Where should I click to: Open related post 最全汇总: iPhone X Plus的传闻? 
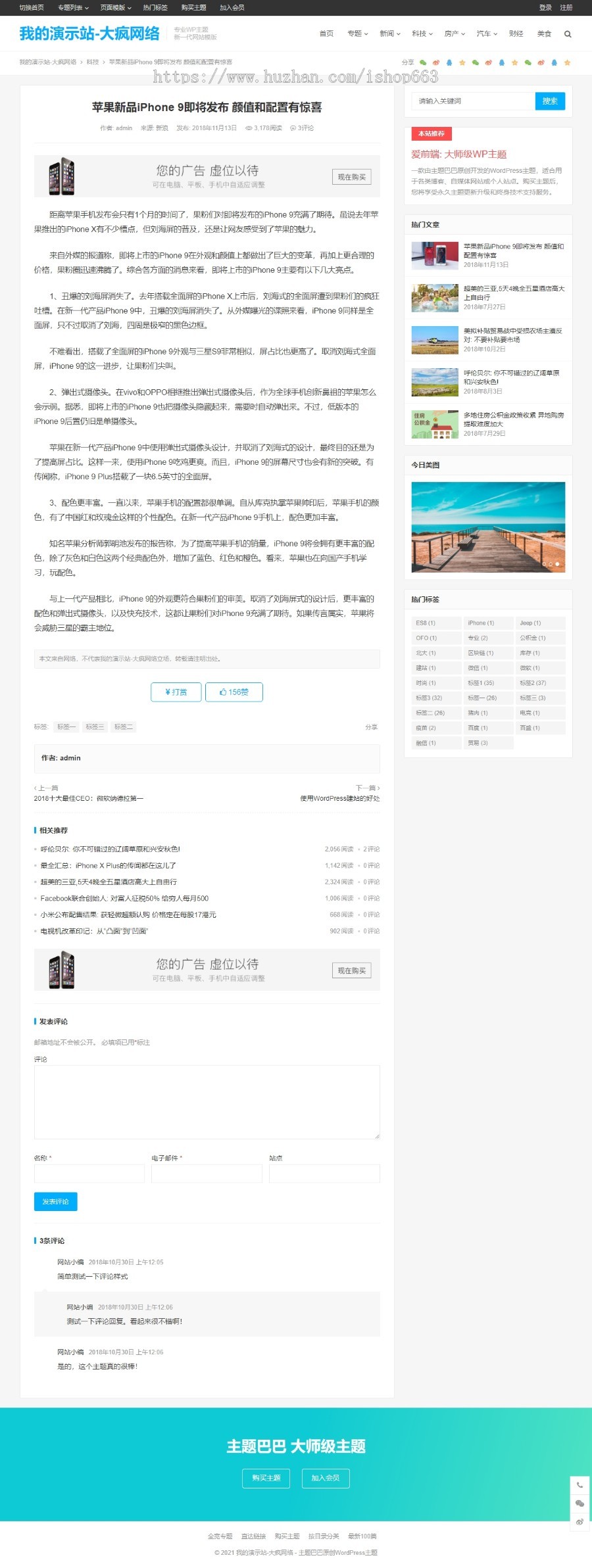[109, 866]
